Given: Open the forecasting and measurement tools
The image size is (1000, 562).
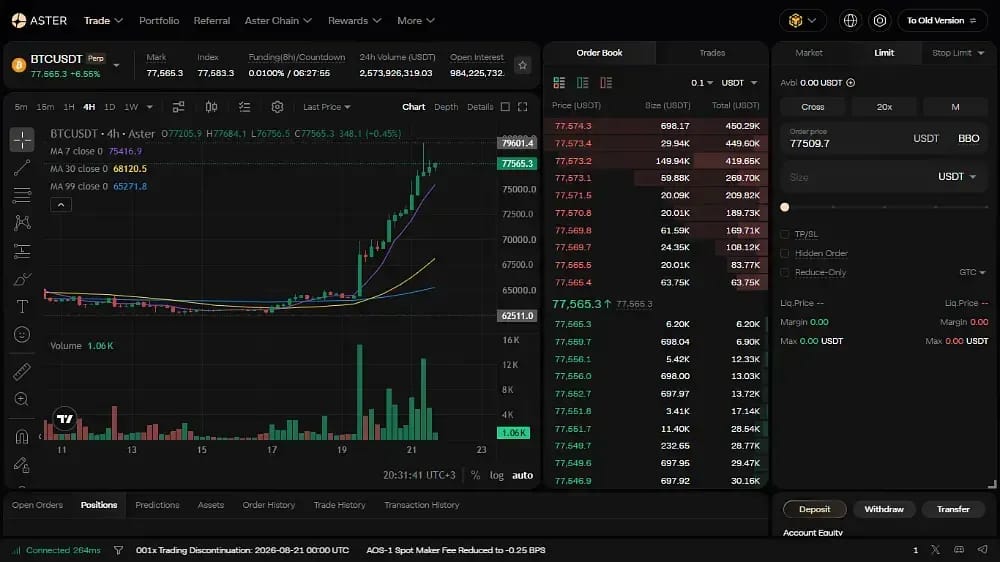Looking at the screenshot, I should point(22,251).
